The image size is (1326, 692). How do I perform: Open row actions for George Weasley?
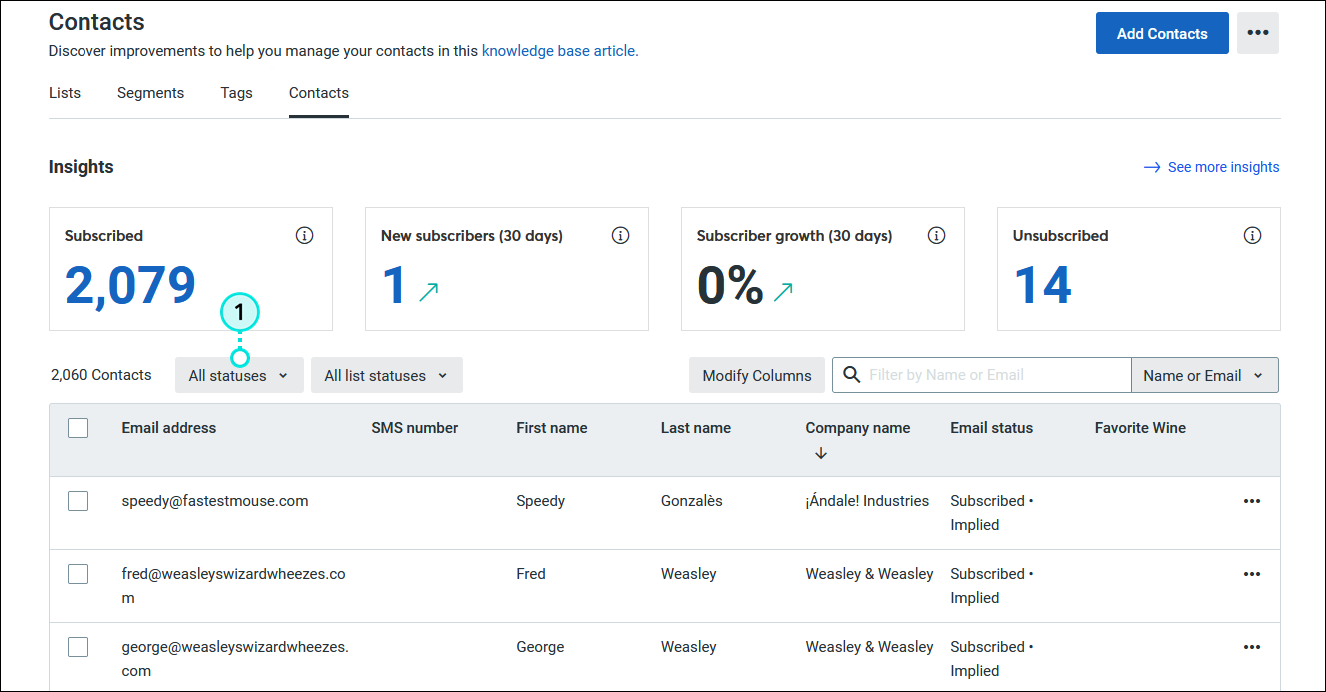pyautogui.click(x=1252, y=647)
